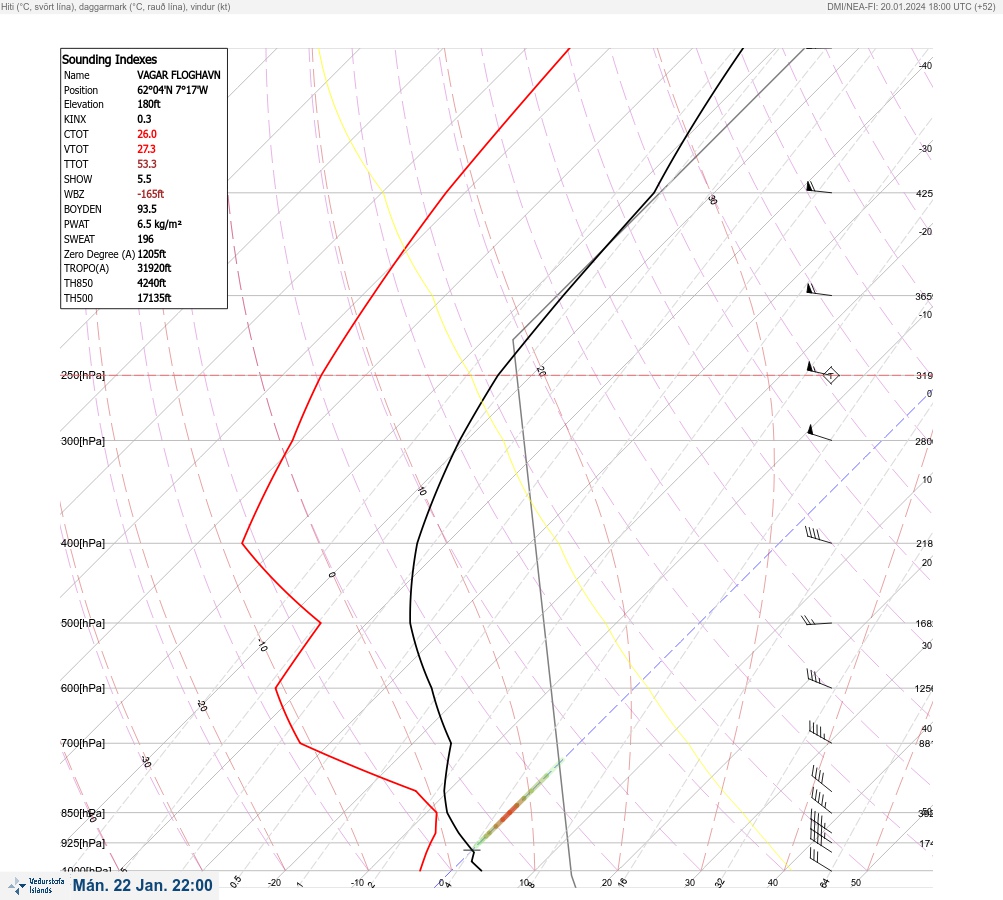Click the wind barb at 300 hPa
1003x900 pixels.
pyautogui.click(x=819, y=432)
